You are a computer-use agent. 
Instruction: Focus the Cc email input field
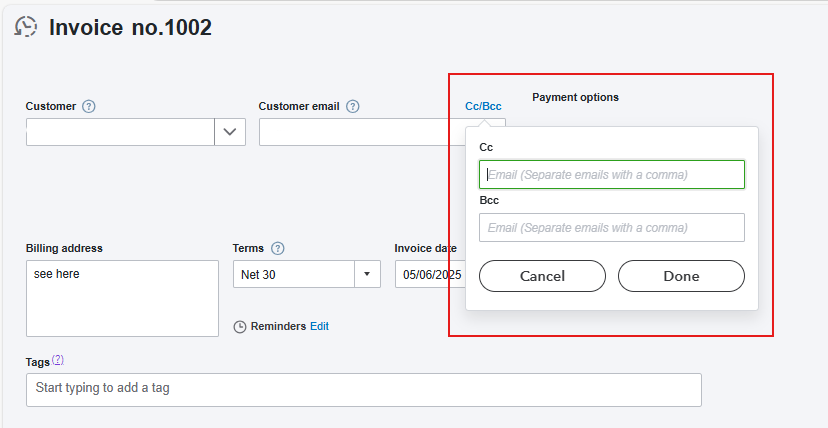tap(612, 175)
